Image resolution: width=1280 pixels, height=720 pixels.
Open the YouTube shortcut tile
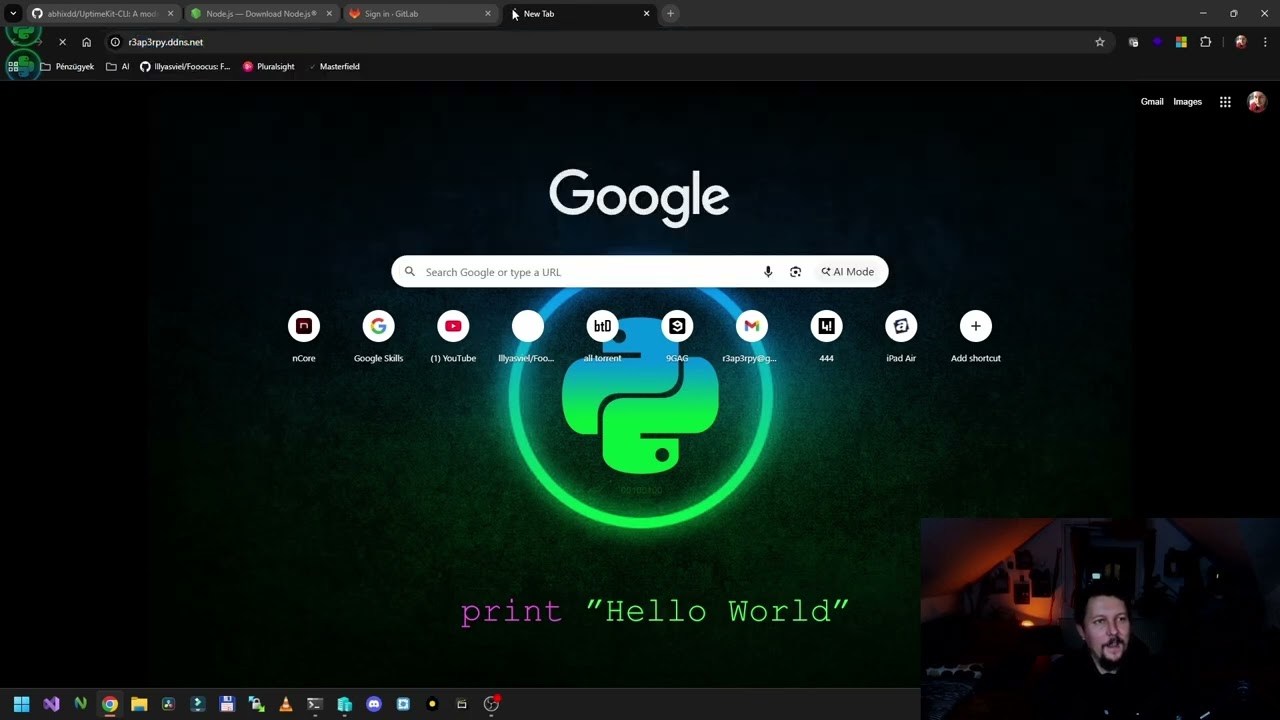(453, 337)
